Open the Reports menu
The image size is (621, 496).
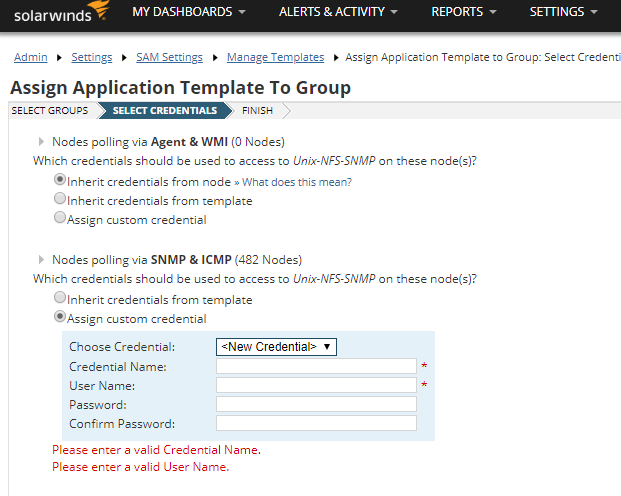tap(463, 12)
